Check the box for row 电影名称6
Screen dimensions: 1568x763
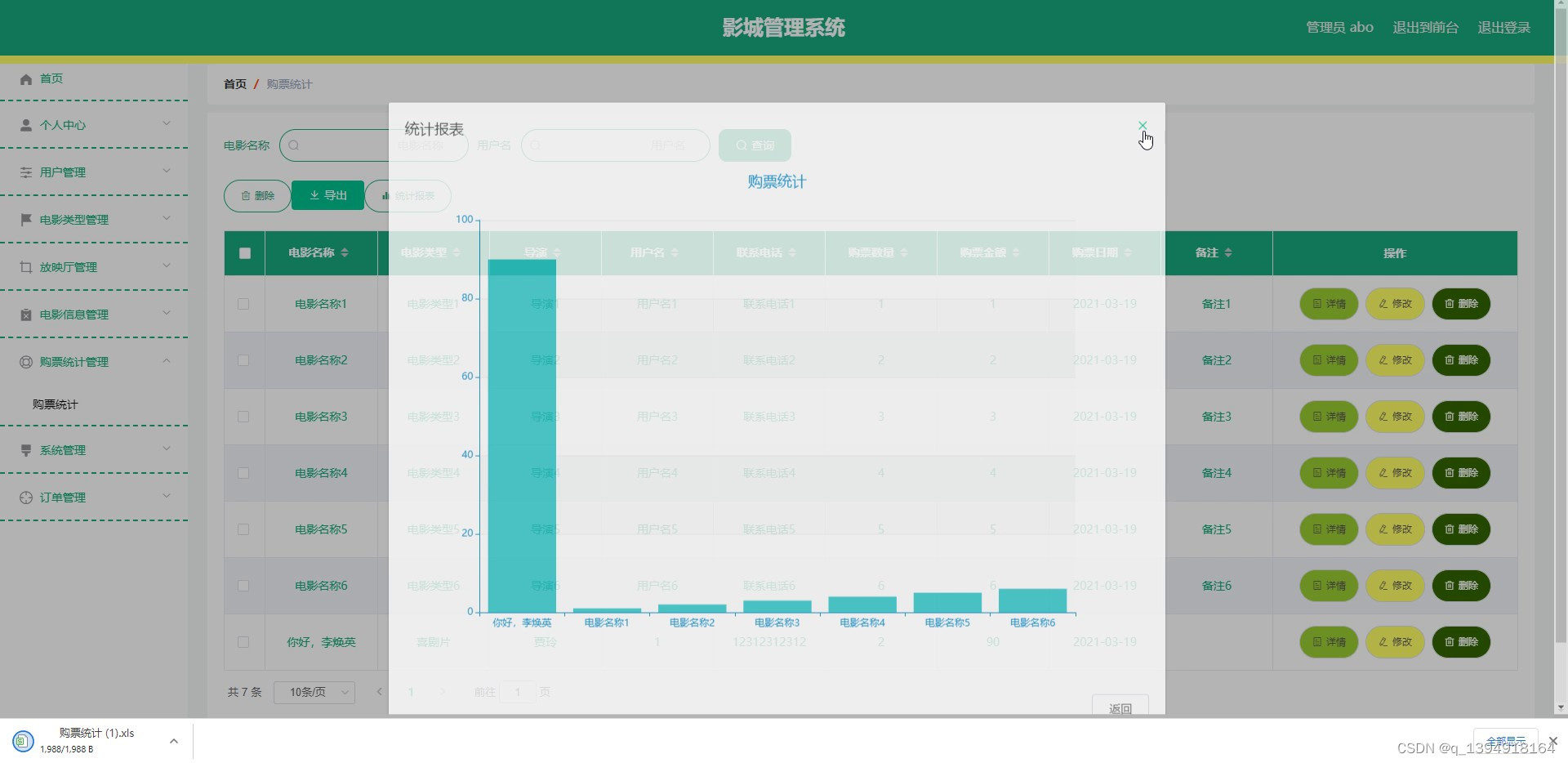(243, 586)
